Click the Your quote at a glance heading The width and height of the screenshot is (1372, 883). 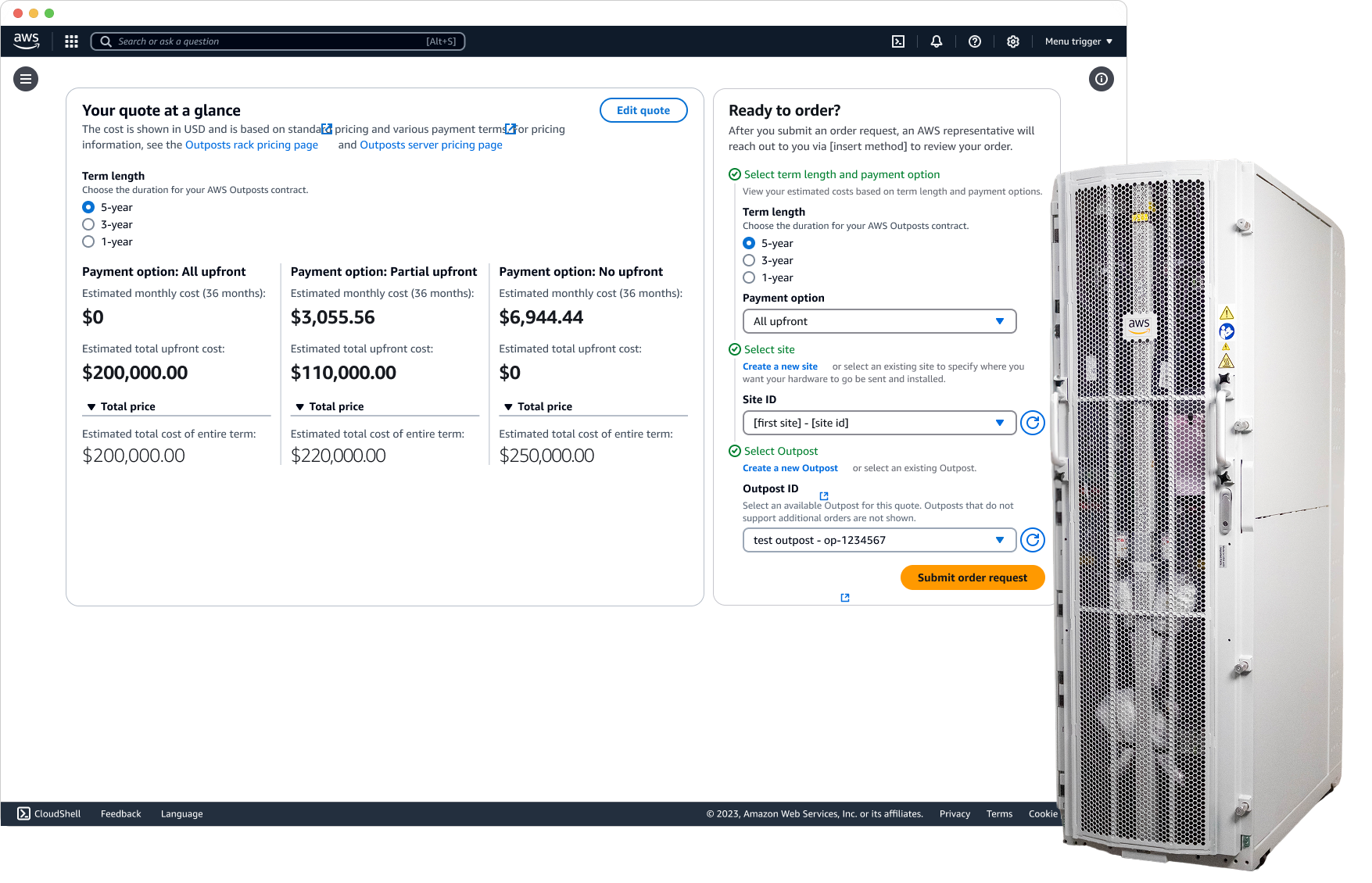click(x=161, y=110)
